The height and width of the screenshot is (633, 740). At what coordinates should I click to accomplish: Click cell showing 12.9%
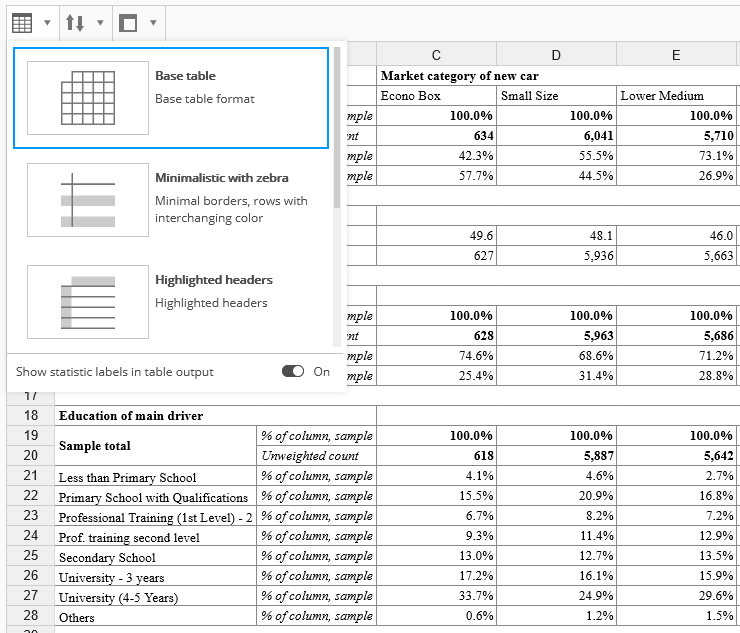[676, 536]
